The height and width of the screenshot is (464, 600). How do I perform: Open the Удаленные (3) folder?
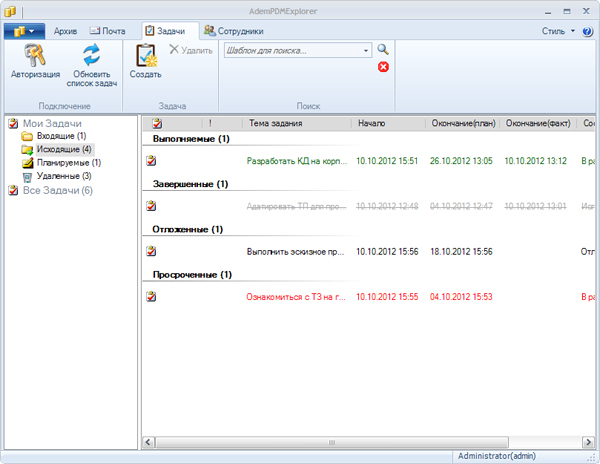tap(64, 176)
